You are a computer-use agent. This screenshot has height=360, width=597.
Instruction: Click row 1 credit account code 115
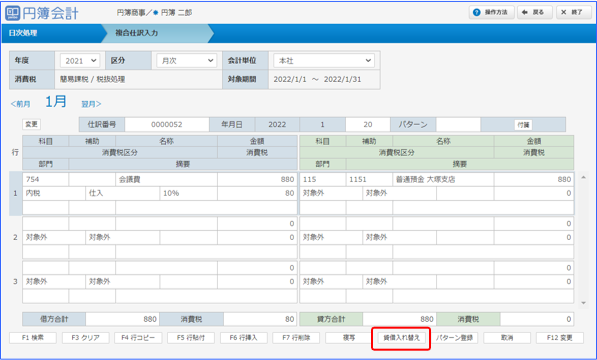322,179
